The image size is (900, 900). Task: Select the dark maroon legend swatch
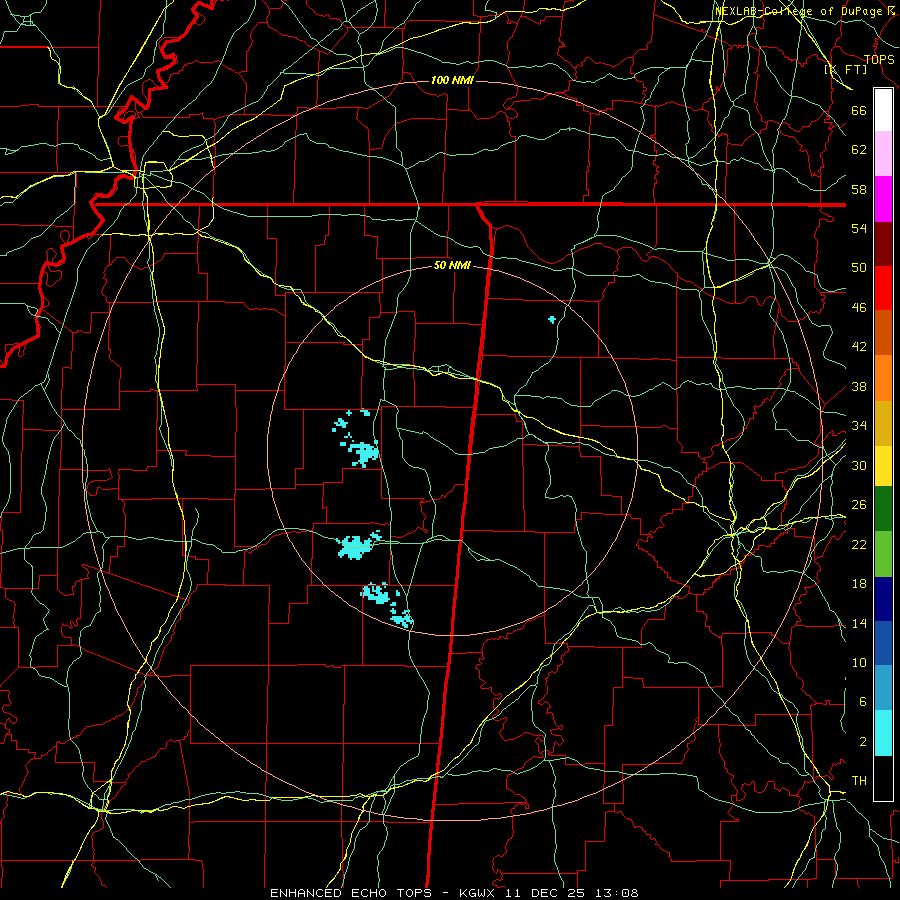pyautogui.click(x=883, y=243)
